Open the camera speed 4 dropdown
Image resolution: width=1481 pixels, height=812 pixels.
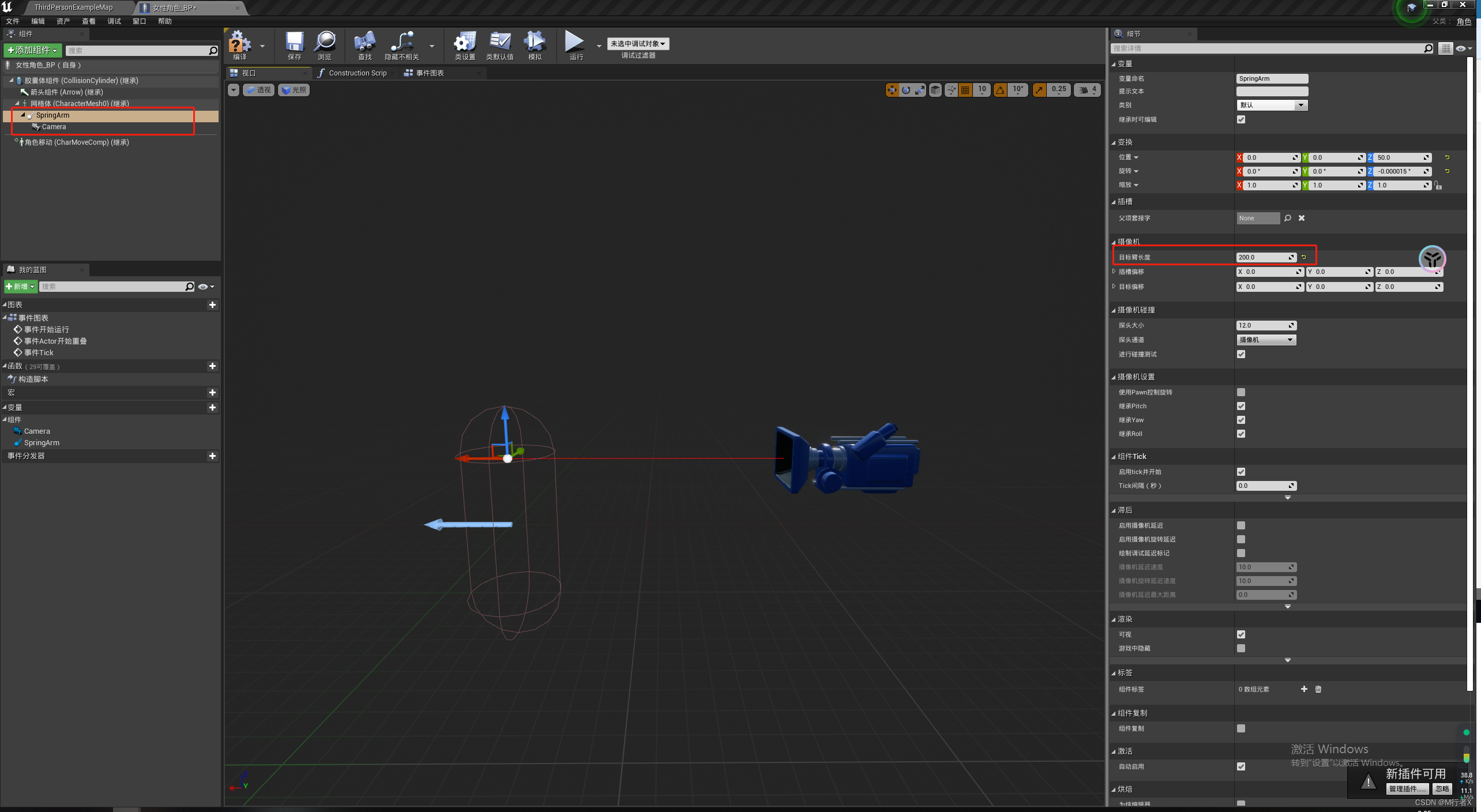[x=1088, y=90]
